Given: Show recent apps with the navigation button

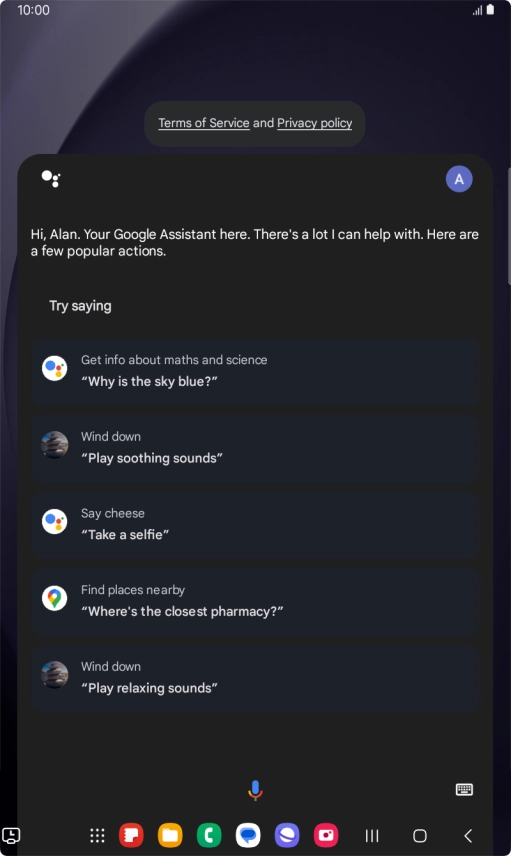Looking at the screenshot, I should (372, 835).
